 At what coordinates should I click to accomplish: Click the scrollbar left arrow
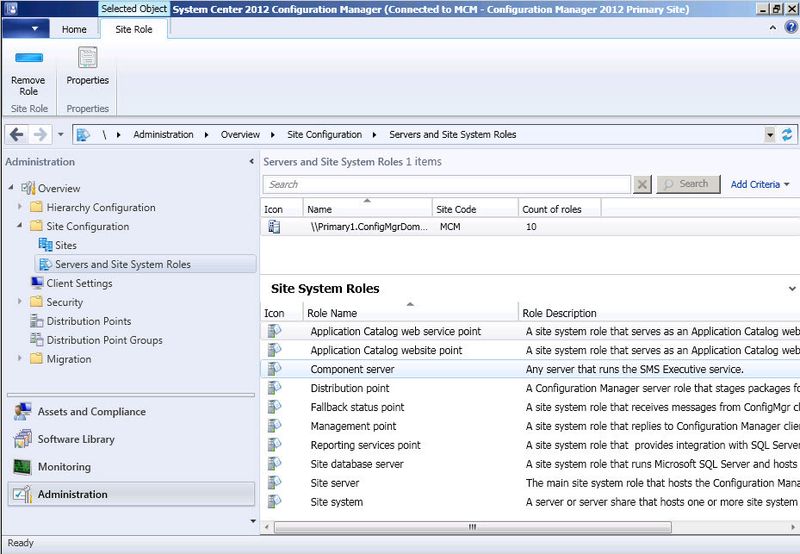click(267, 527)
